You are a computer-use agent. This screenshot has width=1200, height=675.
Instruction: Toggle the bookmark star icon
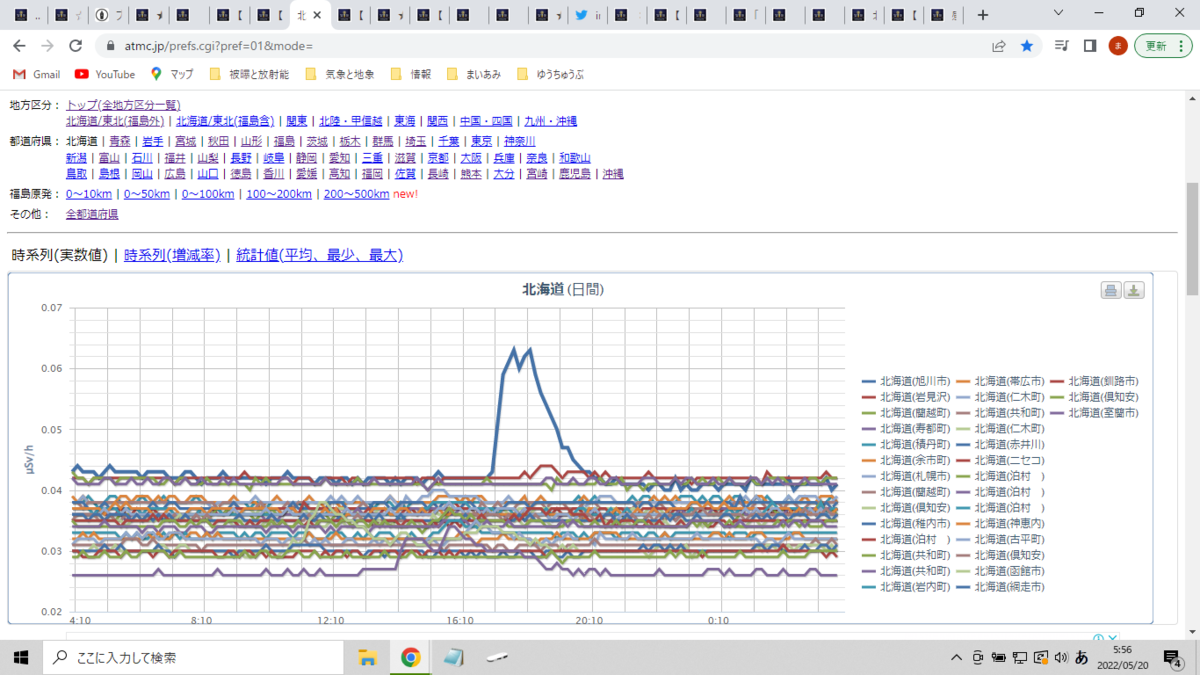pyautogui.click(x=1027, y=46)
